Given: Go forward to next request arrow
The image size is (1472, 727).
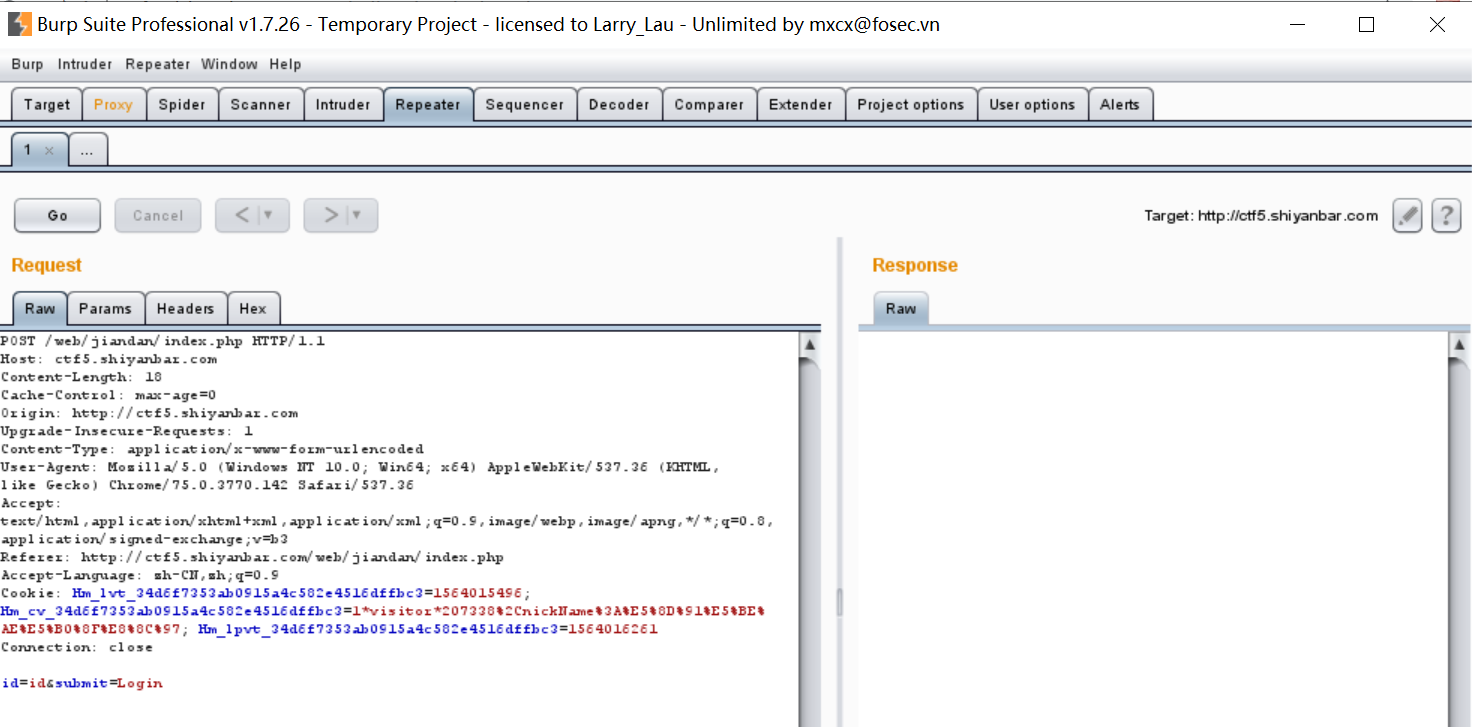Looking at the screenshot, I should 331,215.
